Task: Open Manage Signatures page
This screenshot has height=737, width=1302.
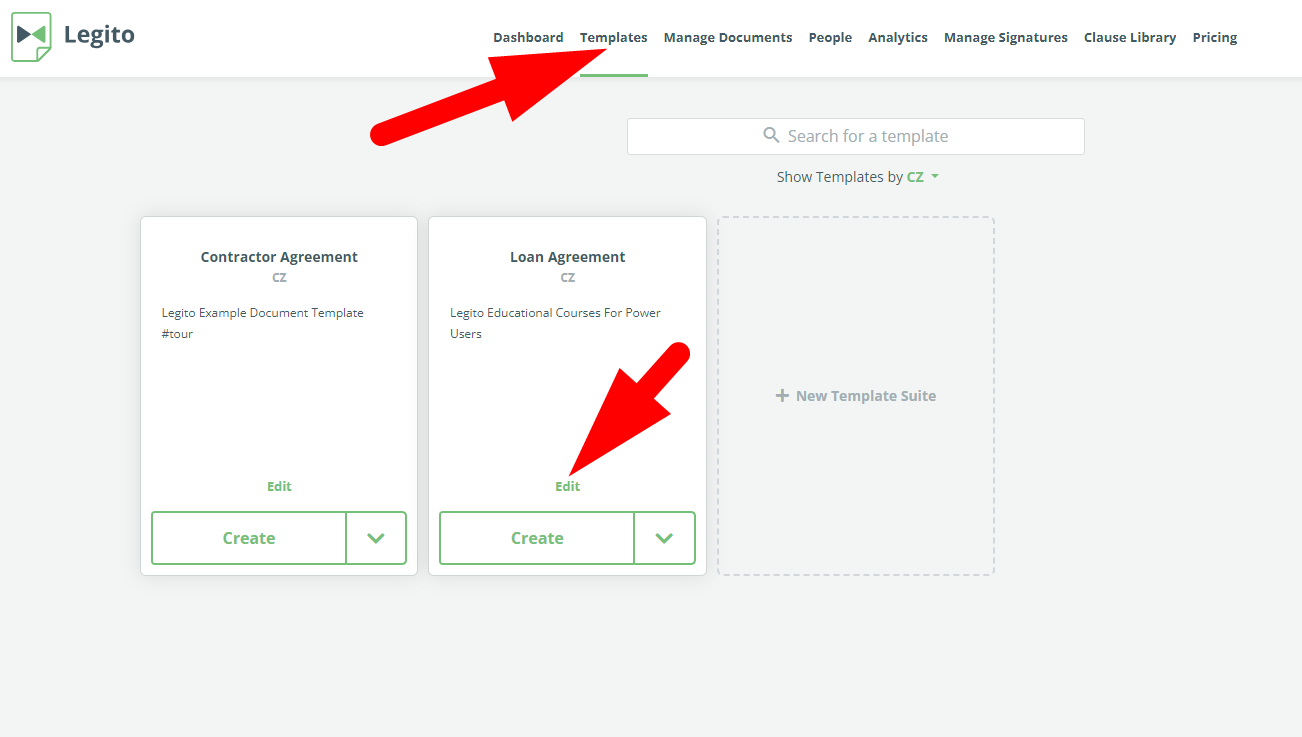Action: [1005, 38]
